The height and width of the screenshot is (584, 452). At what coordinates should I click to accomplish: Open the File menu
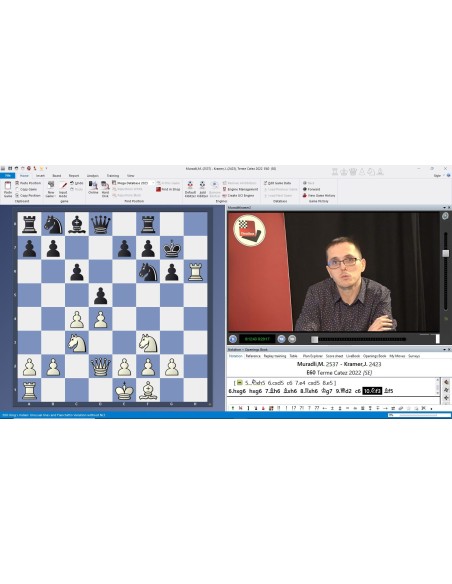click(x=7, y=175)
